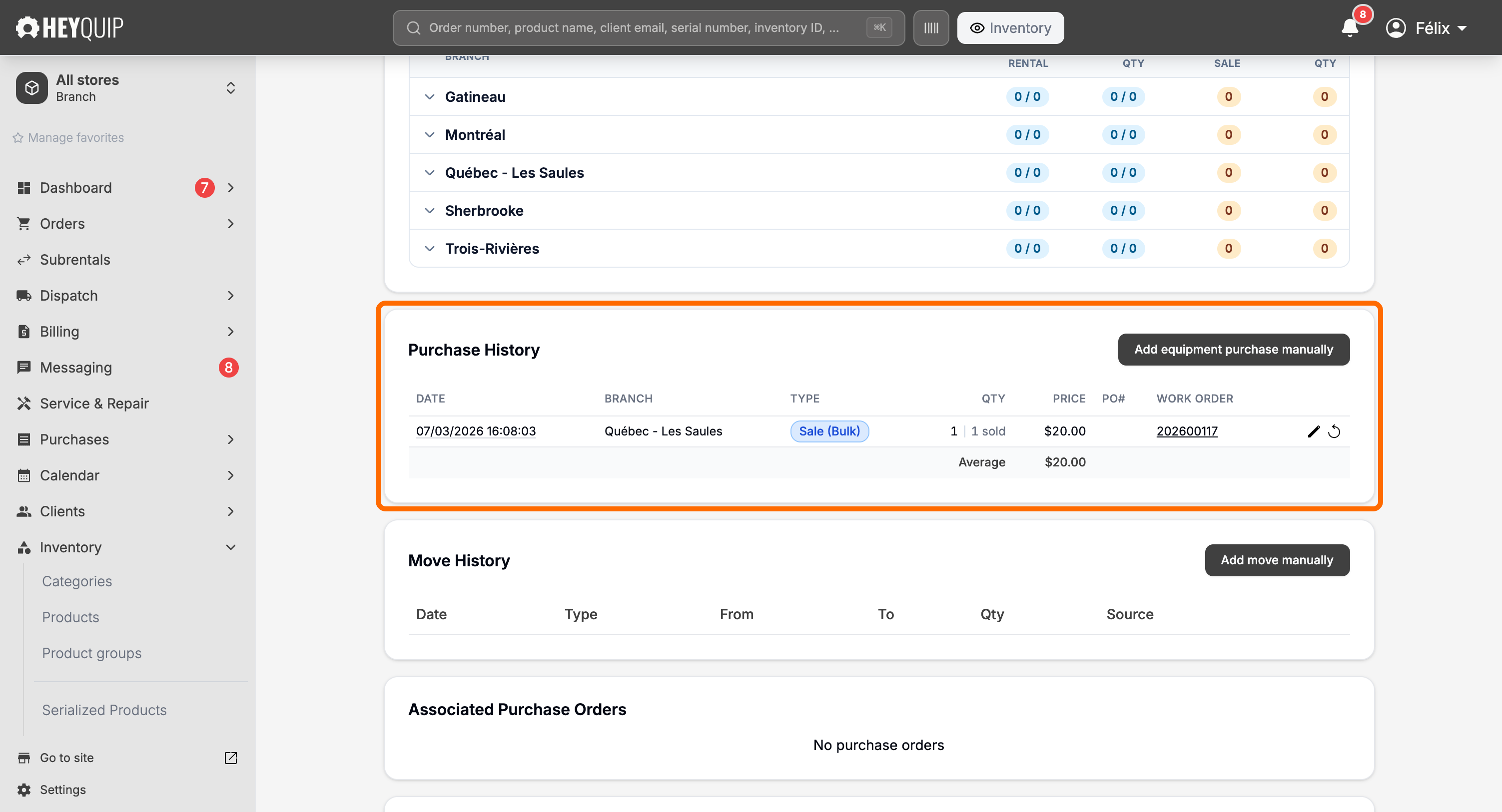Expand the Québec - Les Saules row

(x=430, y=173)
